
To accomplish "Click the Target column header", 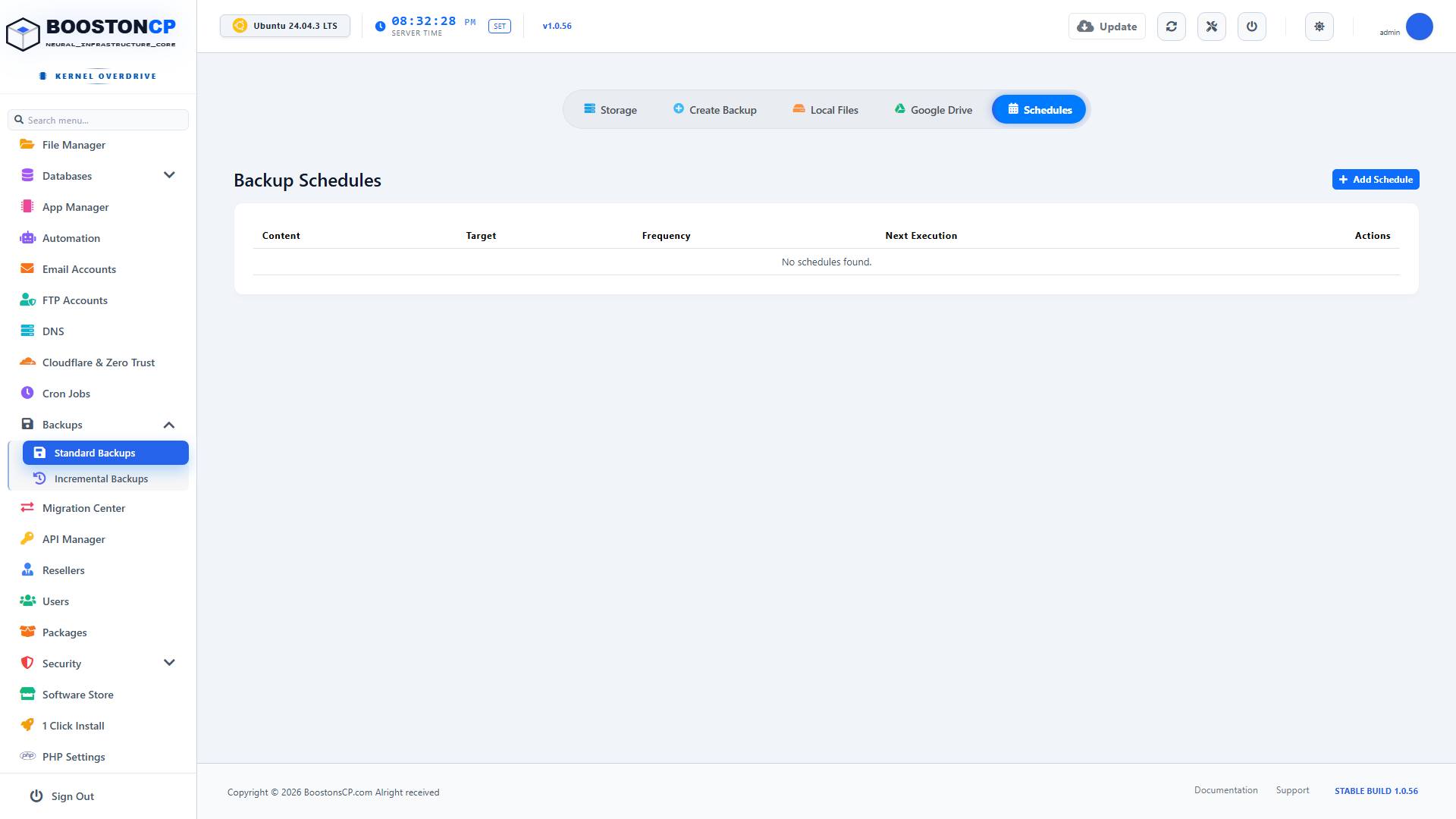I will coord(481,236).
